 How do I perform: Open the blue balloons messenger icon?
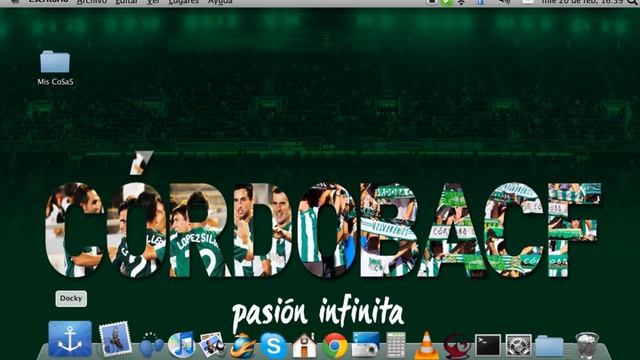151,345
